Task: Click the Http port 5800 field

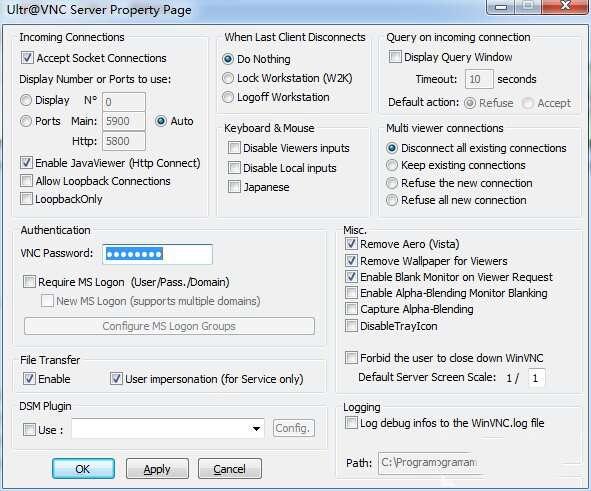Action: [x=124, y=141]
